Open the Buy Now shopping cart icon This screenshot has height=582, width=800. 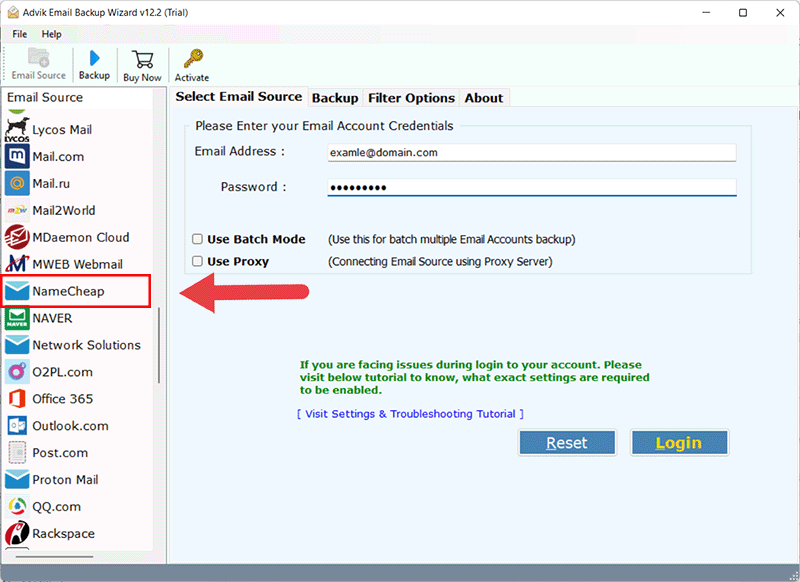[142, 59]
